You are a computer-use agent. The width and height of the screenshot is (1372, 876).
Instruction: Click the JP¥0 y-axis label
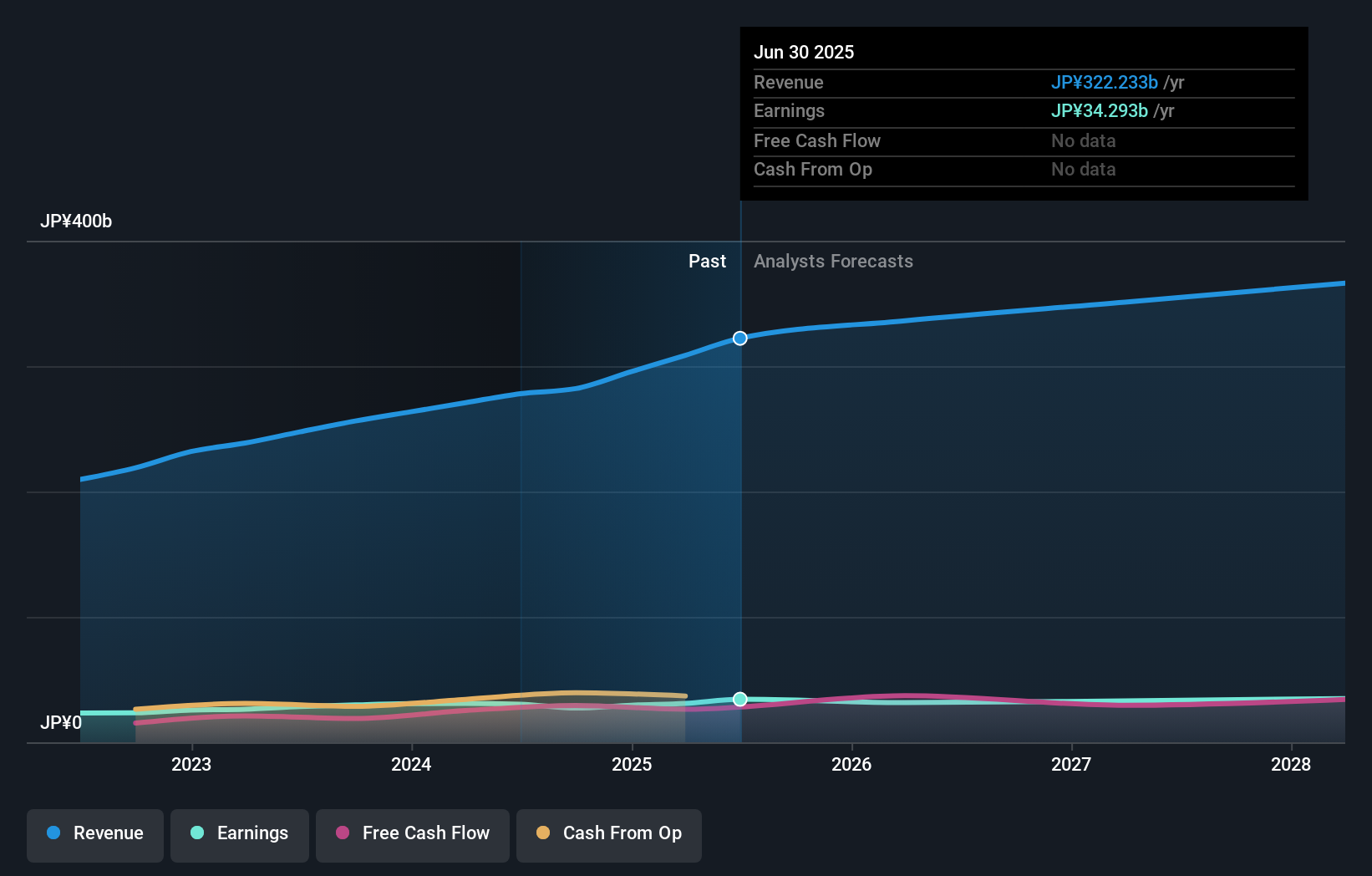point(61,722)
